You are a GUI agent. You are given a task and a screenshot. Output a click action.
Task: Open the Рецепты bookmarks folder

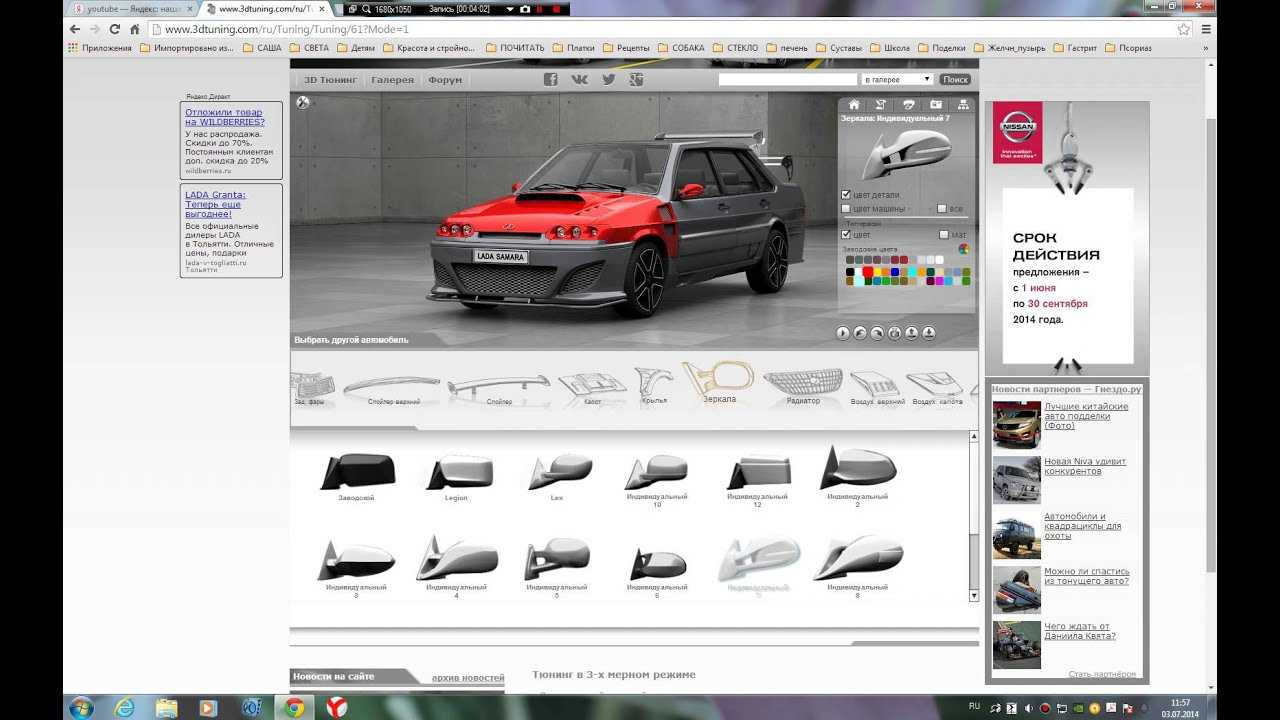(626, 47)
